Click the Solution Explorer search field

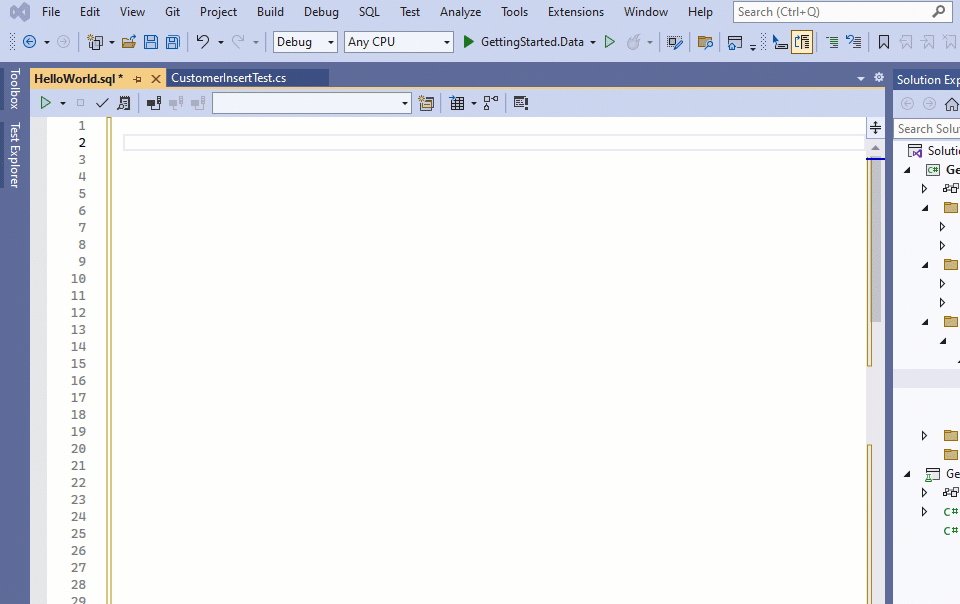927,129
